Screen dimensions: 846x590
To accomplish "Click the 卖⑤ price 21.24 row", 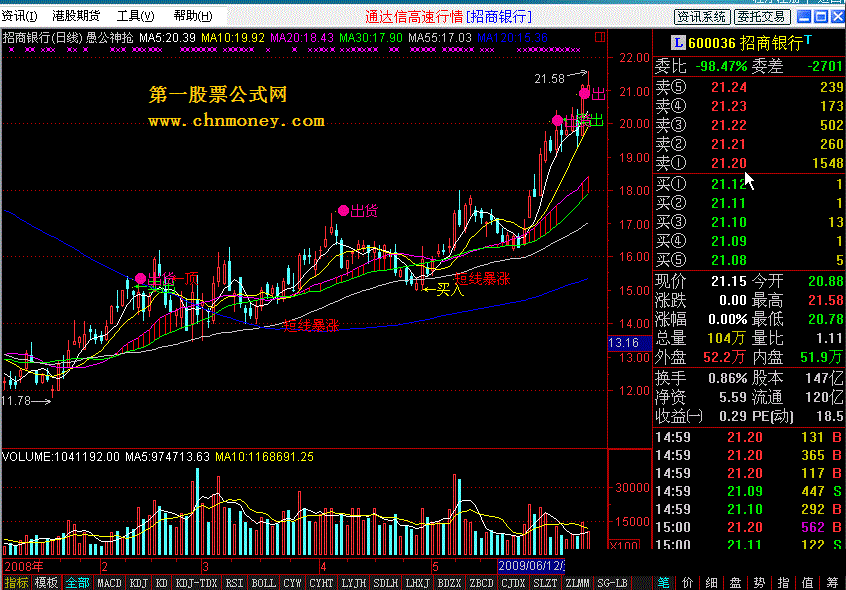I will coord(749,87).
